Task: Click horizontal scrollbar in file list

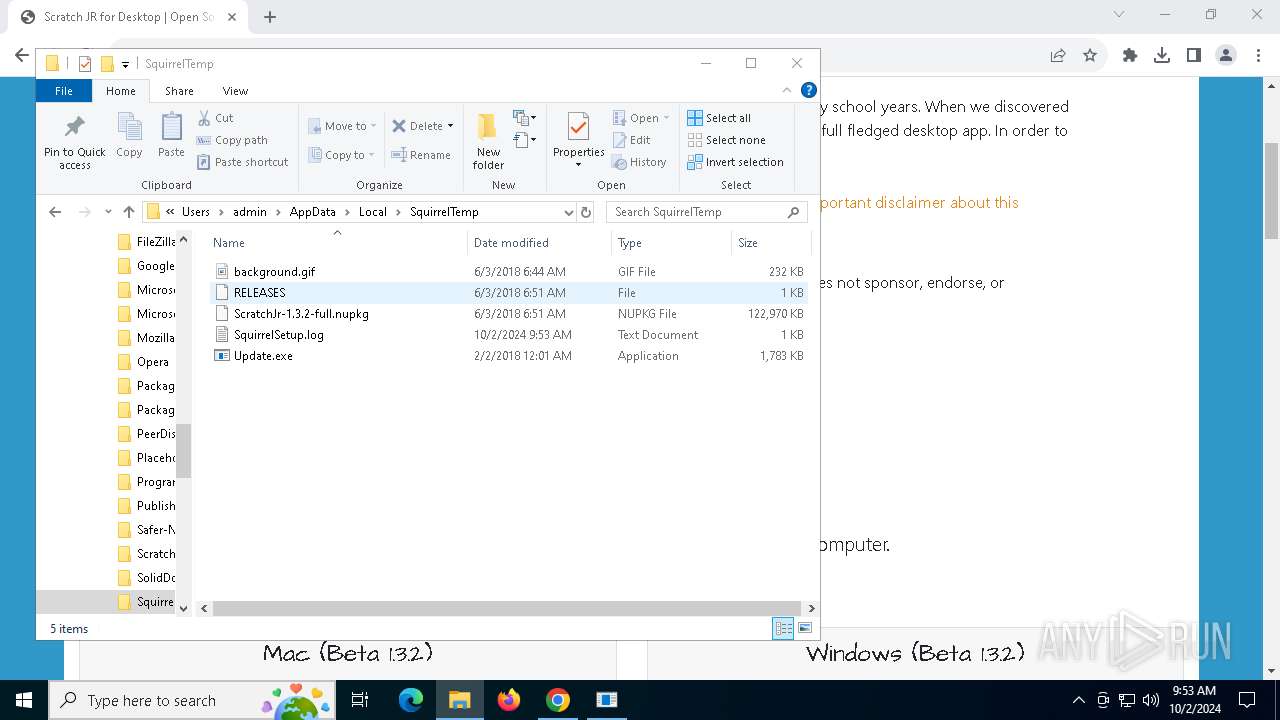Action: tap(507, 608)
